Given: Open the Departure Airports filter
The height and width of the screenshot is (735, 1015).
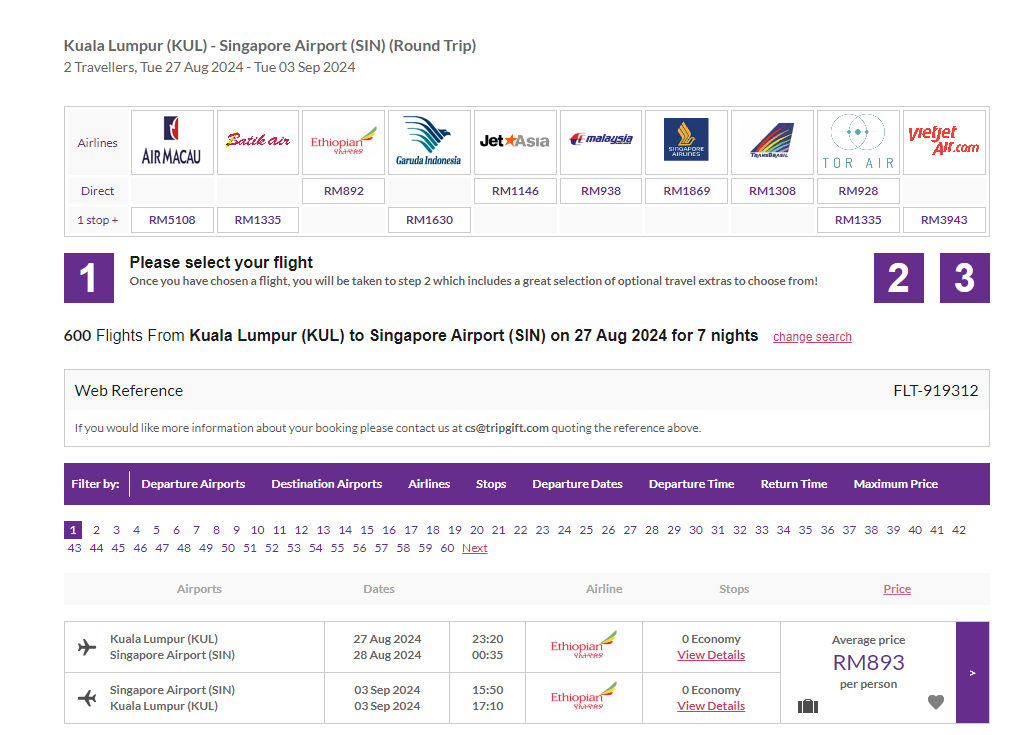Looking at the screenshot, I should (x=193, y=484).
